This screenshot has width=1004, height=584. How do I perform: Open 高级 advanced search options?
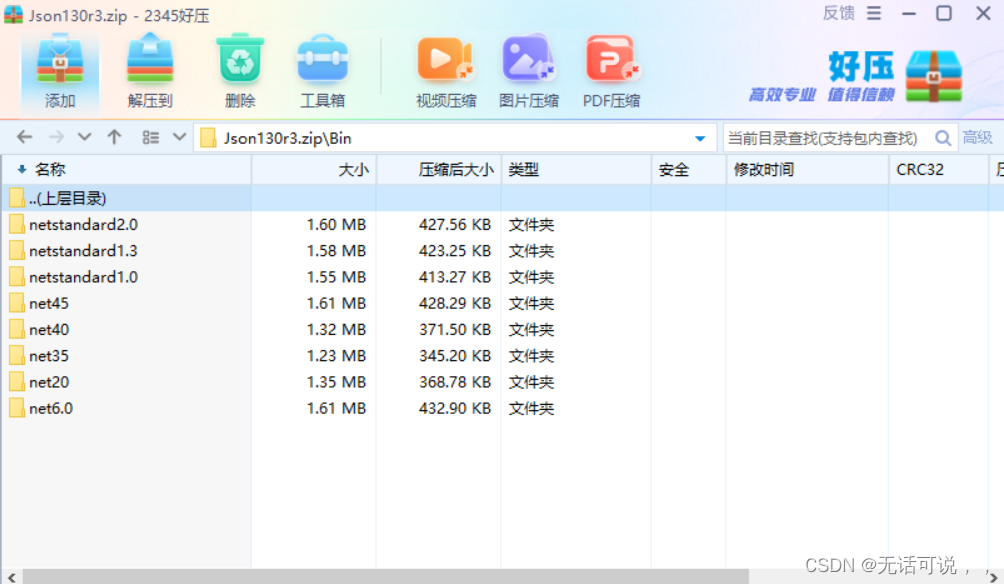tap(977, 137)
